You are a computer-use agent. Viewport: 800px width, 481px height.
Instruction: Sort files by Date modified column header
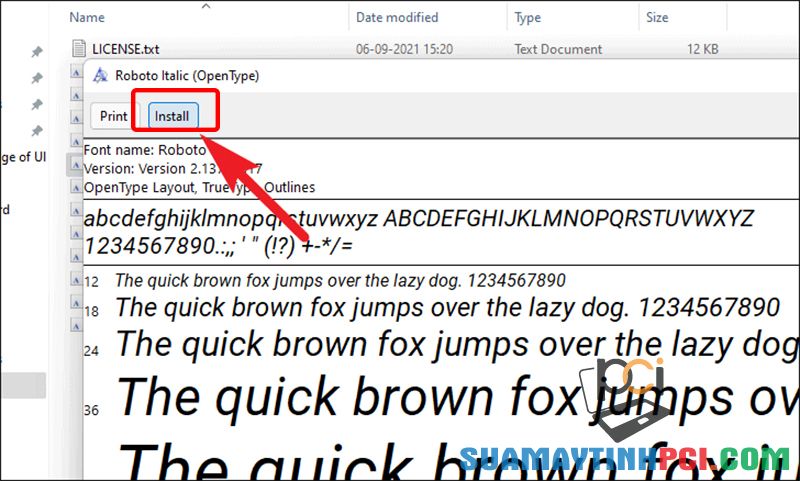[x=397, y=17]
